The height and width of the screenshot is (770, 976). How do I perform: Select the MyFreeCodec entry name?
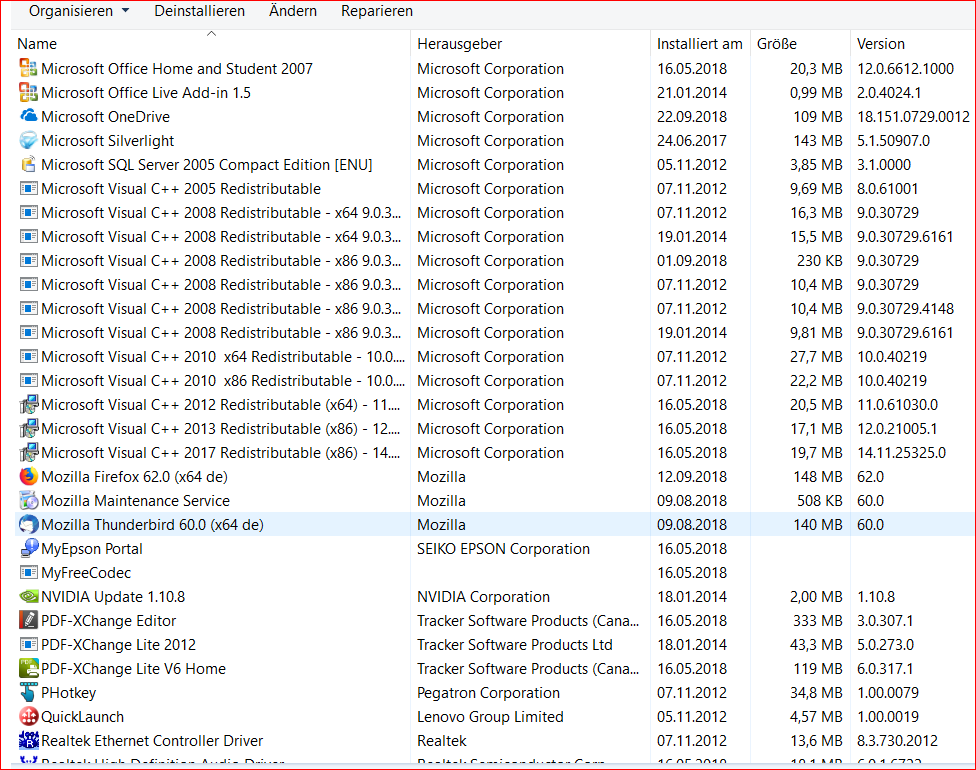(86, 573)
